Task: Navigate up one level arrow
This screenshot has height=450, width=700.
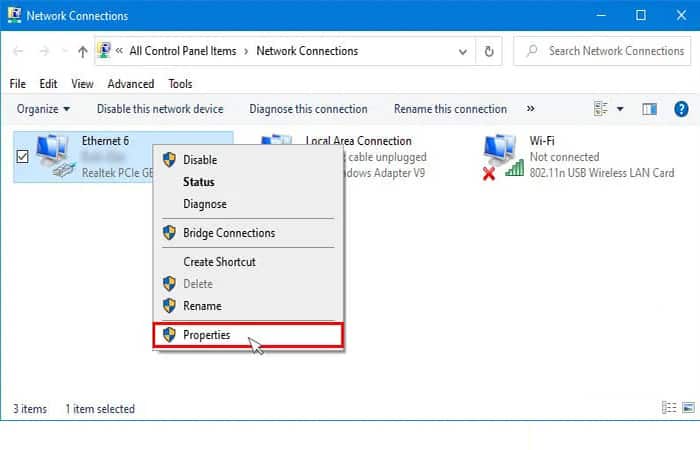Action: pos(83,52)
